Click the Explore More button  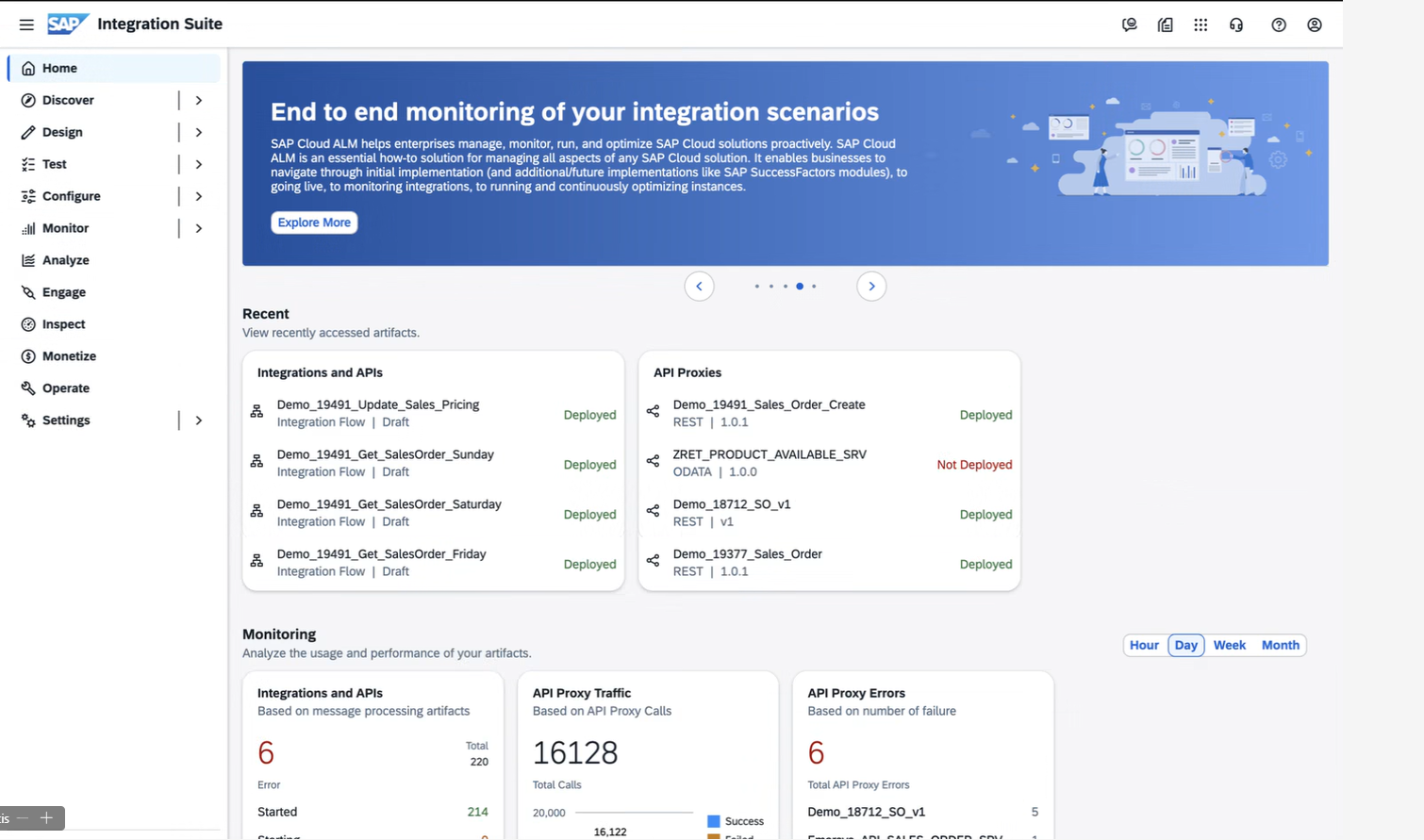[x=314, y=222]
